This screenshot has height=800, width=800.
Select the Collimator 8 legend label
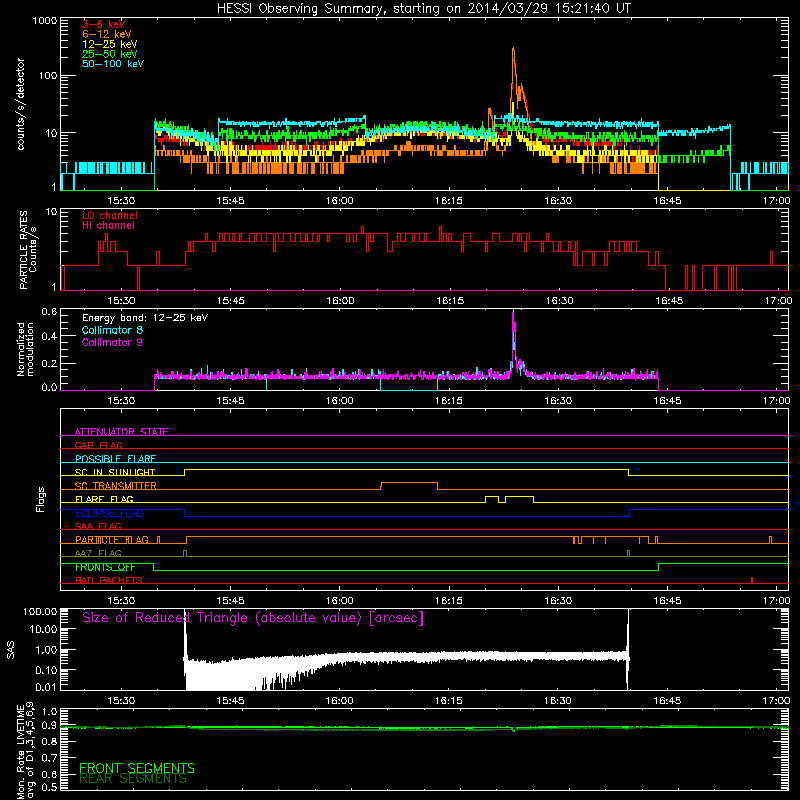112,330
